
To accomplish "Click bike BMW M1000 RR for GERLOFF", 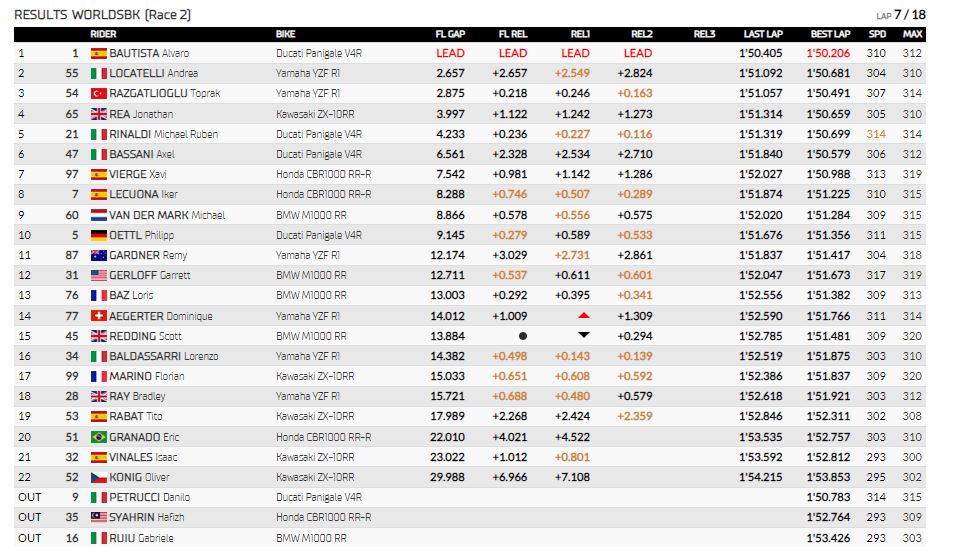I will click(311, 275).
